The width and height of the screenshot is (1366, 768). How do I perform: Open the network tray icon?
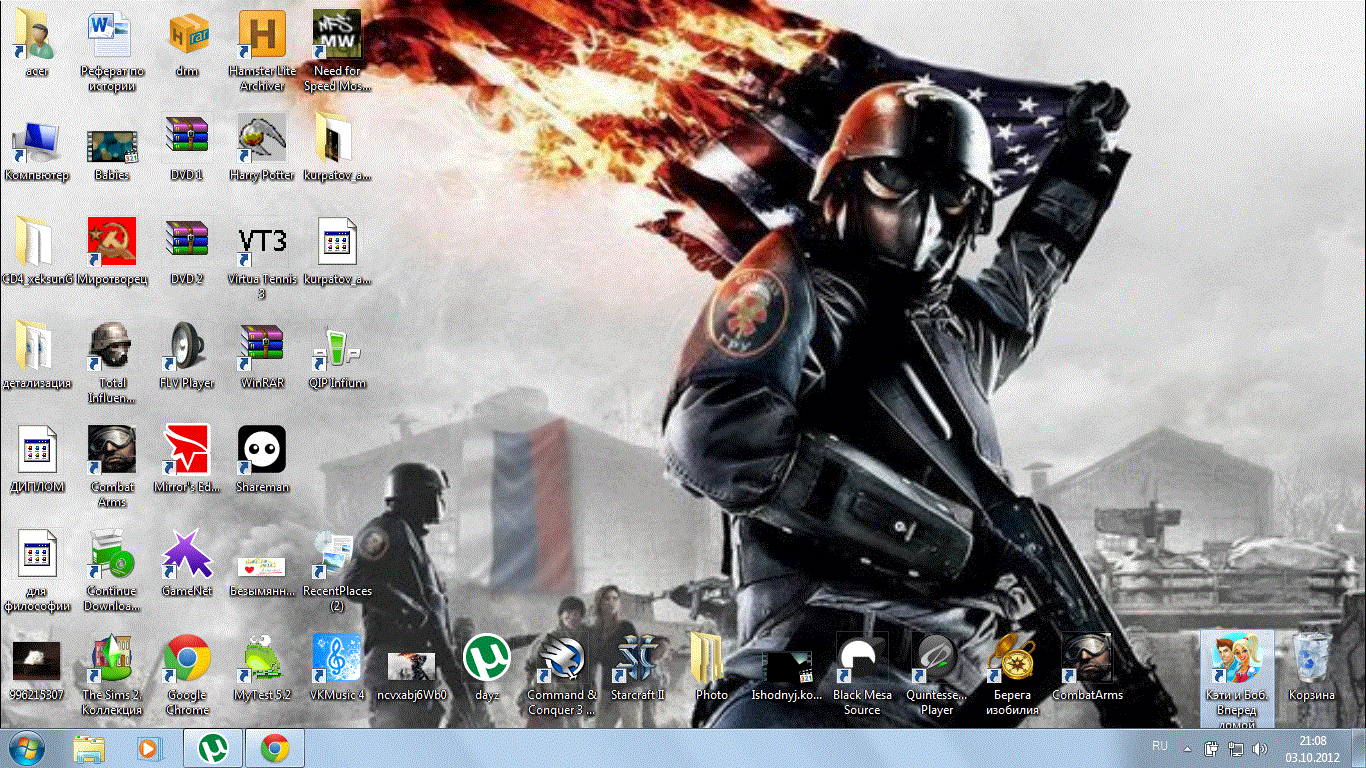point(1236,748)
